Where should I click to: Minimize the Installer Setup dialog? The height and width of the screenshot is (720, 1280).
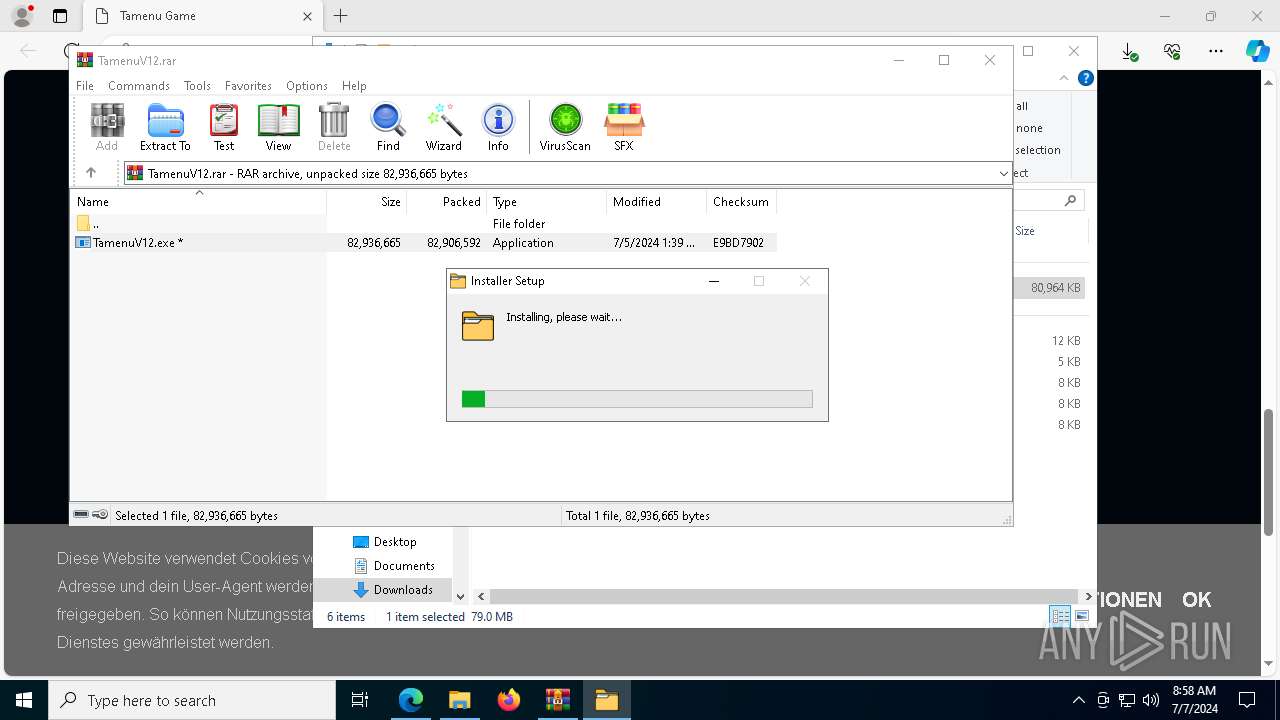click(714, 281)
